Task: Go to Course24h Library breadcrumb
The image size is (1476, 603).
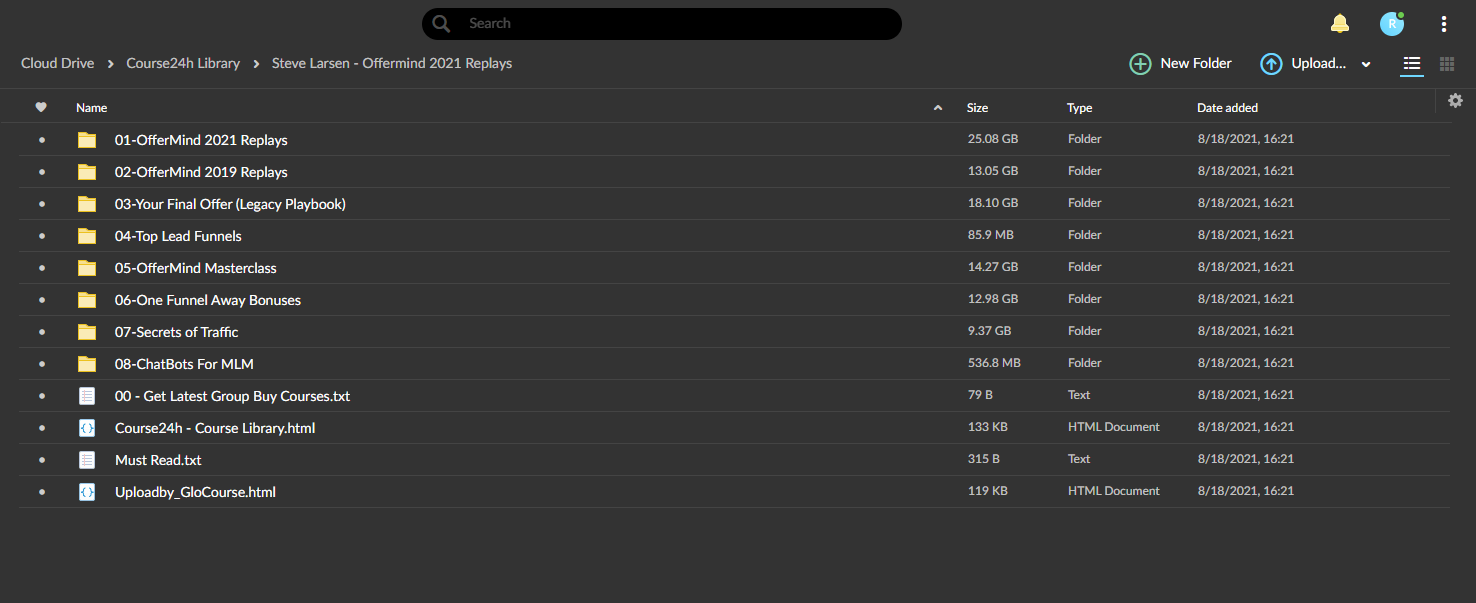Action: click(x=183, y=63)
